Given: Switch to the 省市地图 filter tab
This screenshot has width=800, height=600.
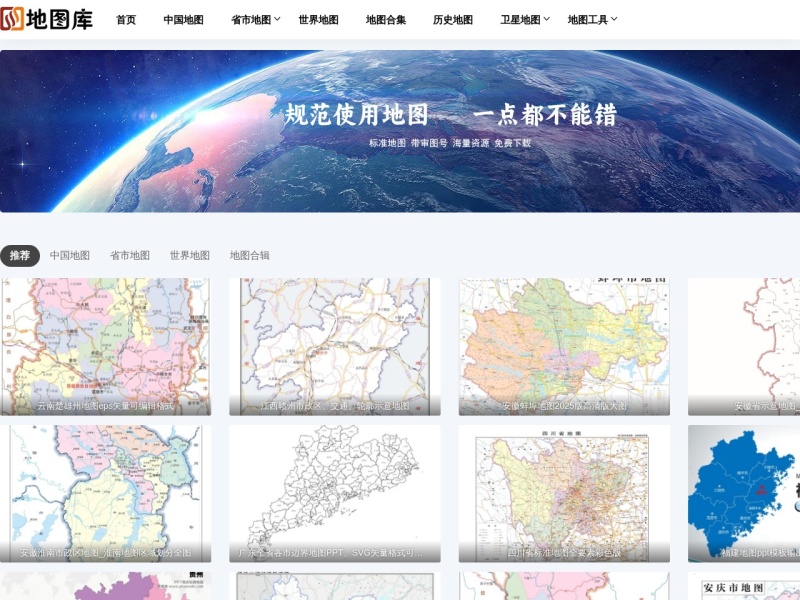Looking at the screenshot, I should 130,256.
